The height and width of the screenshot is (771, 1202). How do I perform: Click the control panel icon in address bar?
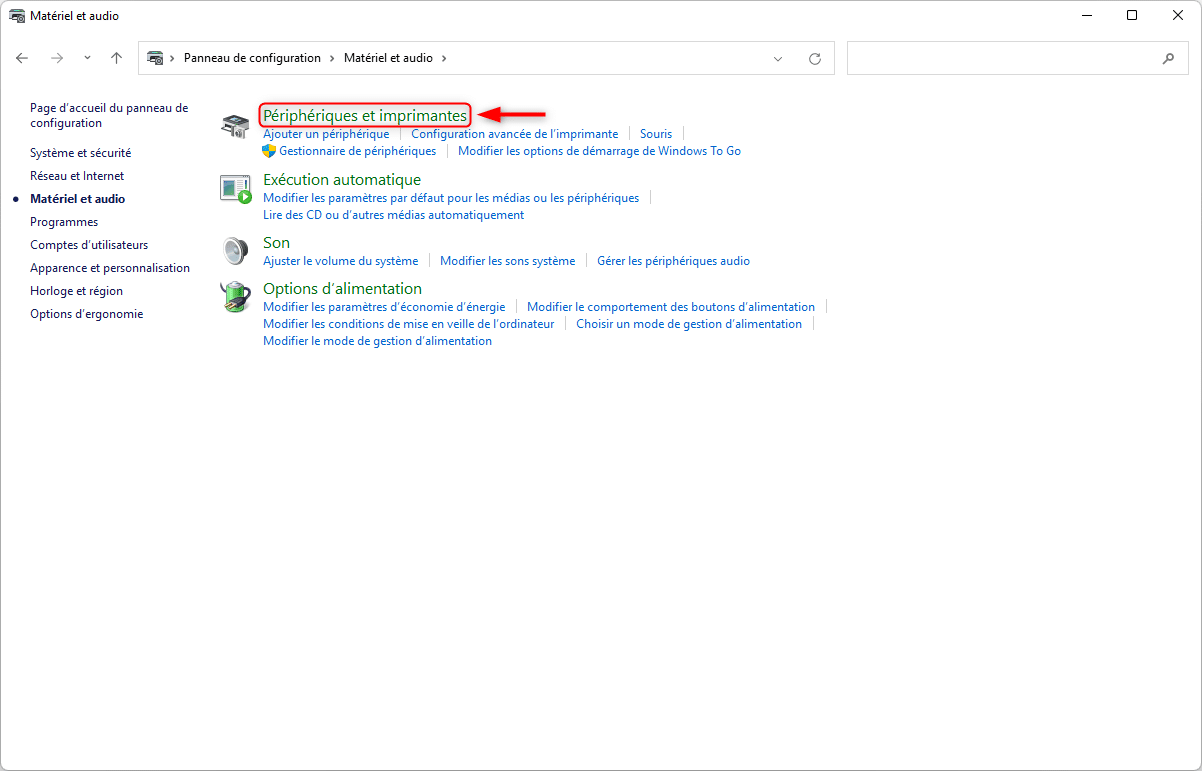pyautogui.click(x=155, y=58)
